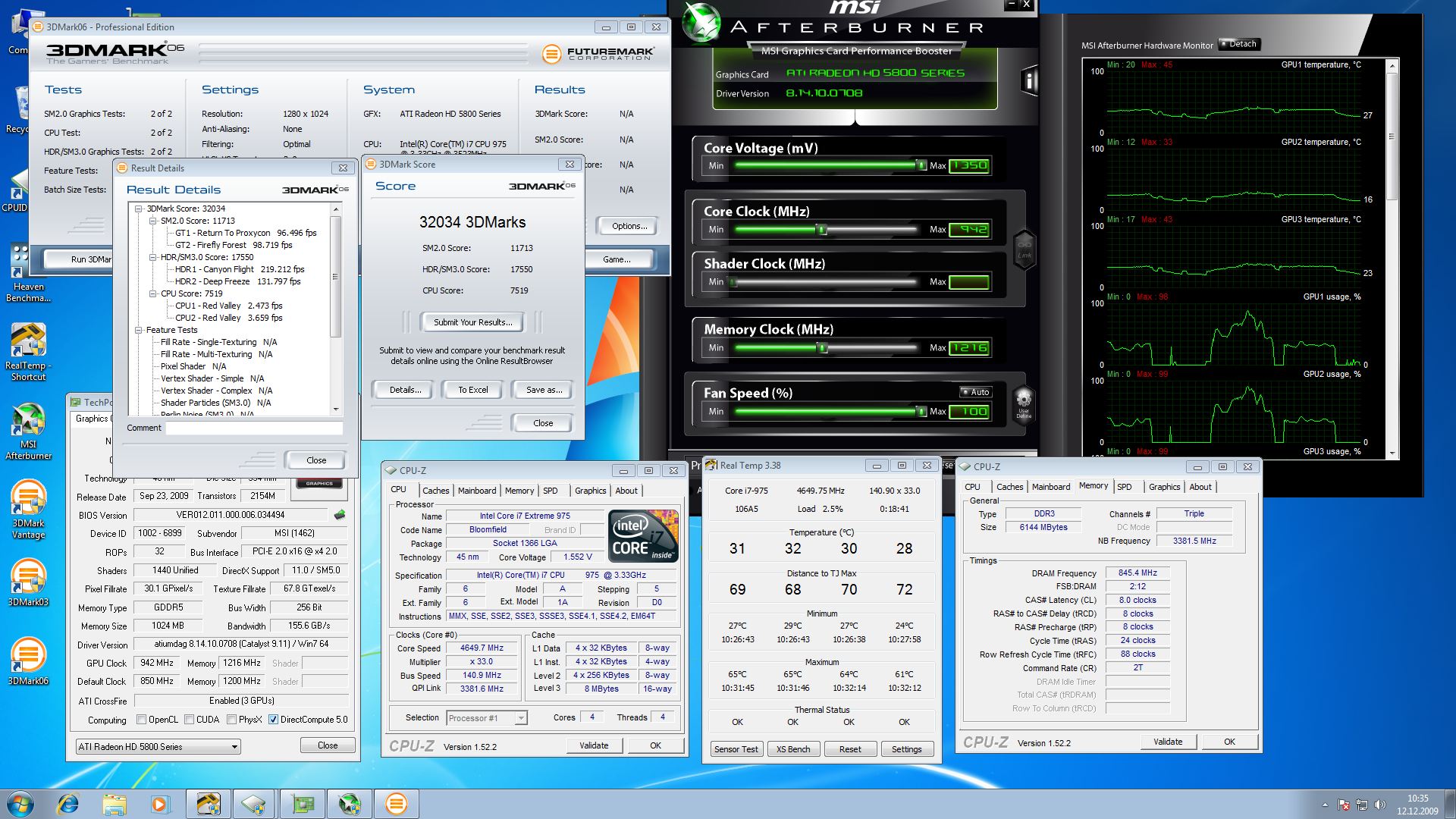This screenshot has height=819, width=1456.
Task: Click the To Excel button
Action: (x=473, y=390)
